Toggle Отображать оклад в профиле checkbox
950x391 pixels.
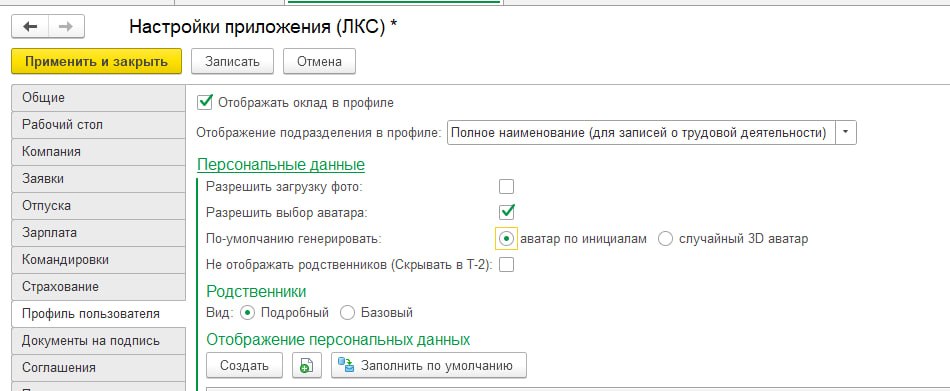pyautogui.click(x=205, y=102)
